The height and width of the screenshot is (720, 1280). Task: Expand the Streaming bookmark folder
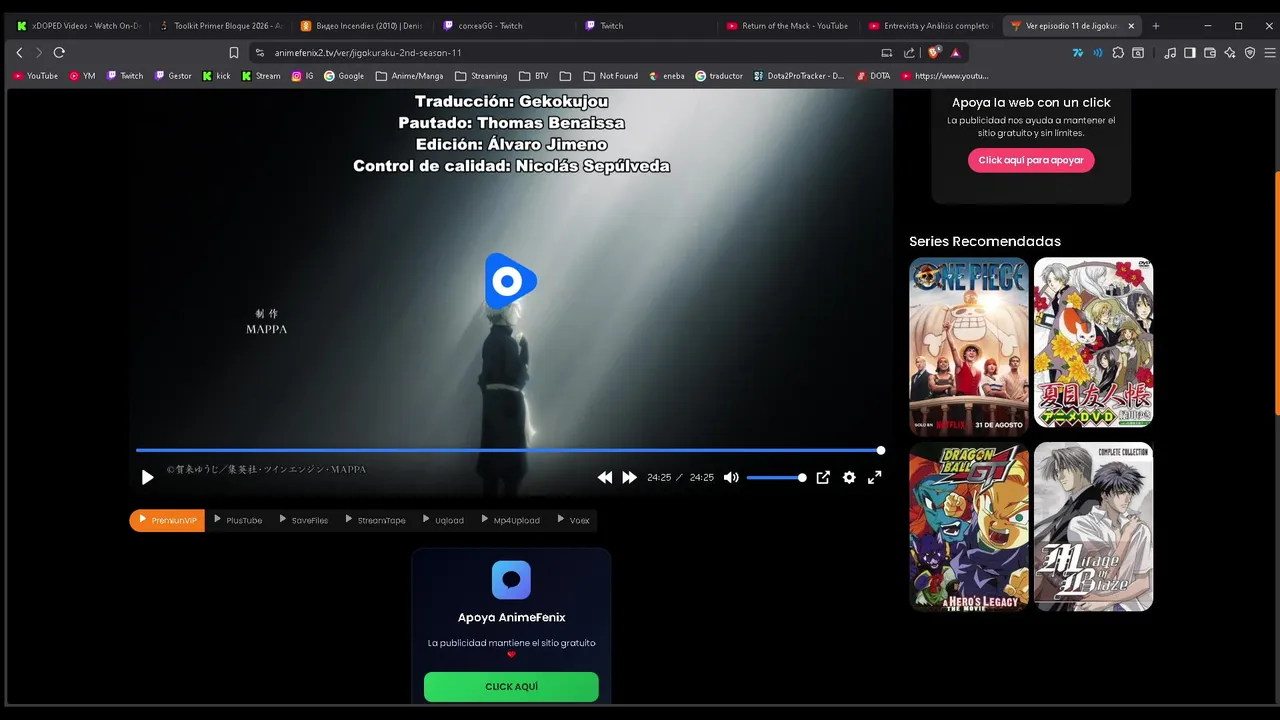coord(481,76)
